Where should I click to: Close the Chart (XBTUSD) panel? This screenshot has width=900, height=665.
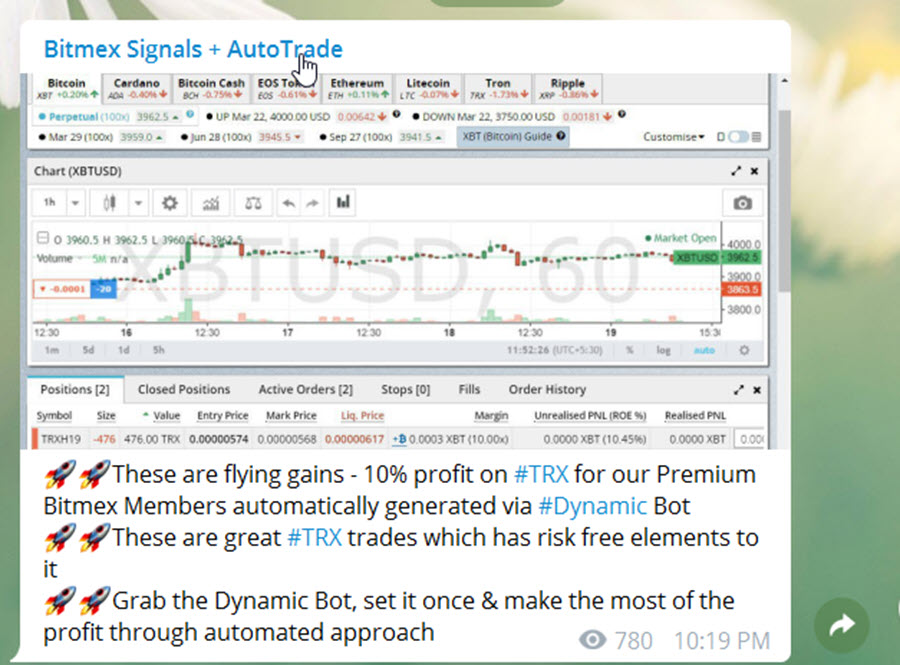coord(754,171)
